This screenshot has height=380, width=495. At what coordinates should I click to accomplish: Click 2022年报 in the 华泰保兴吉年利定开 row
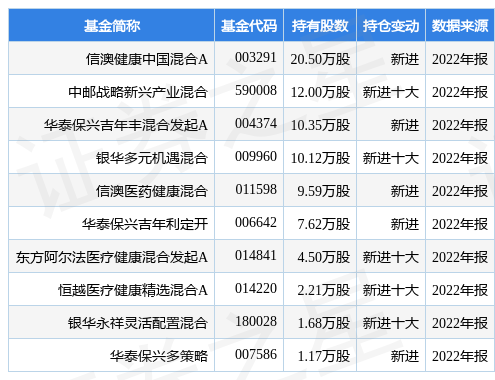tap(460, 224)
